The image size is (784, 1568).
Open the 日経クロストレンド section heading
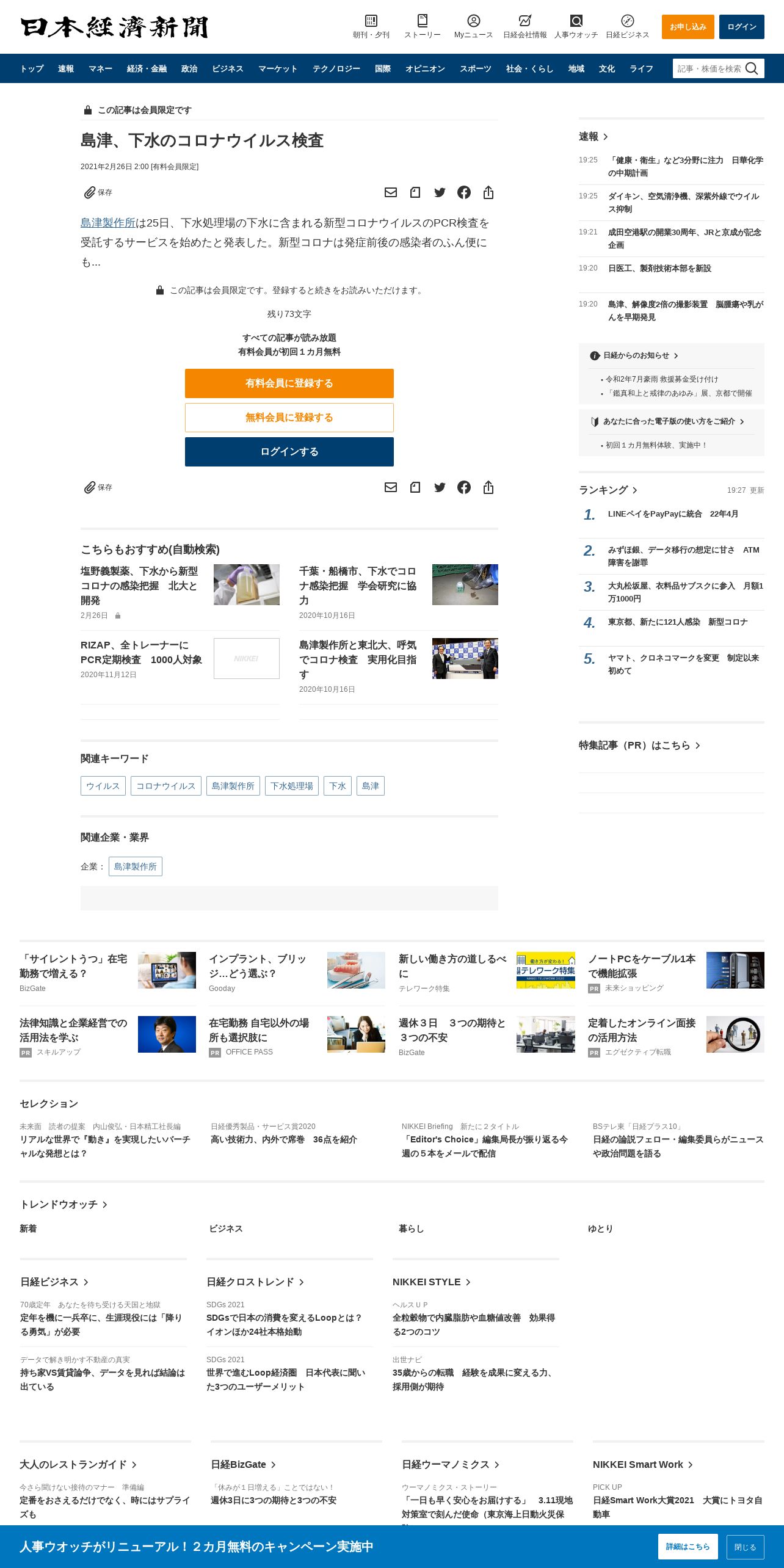pyautogui.click(x=255, y=1282)
